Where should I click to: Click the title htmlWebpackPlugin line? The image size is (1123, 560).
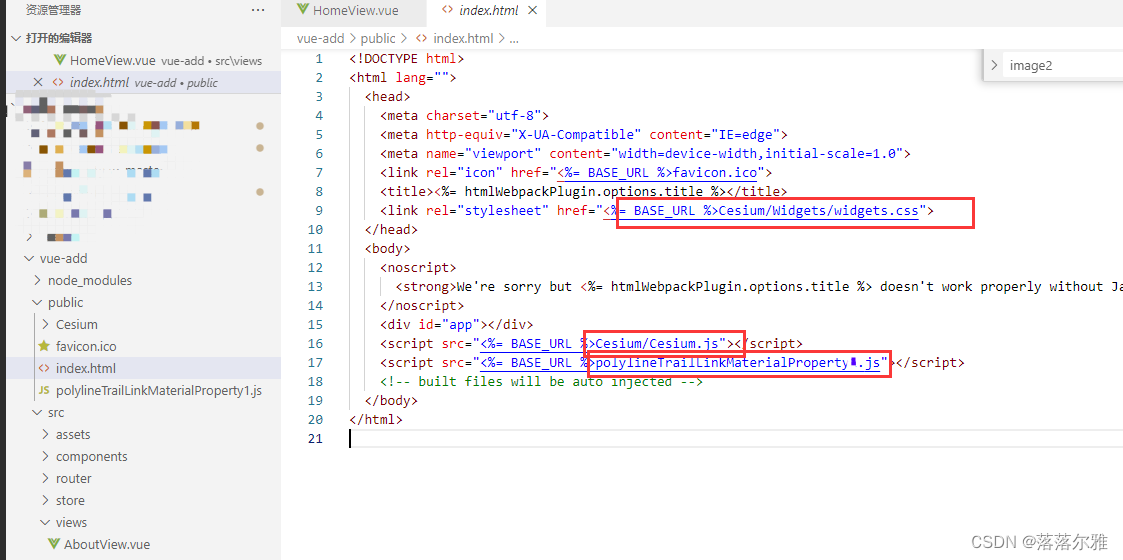(x=583, y=191)
